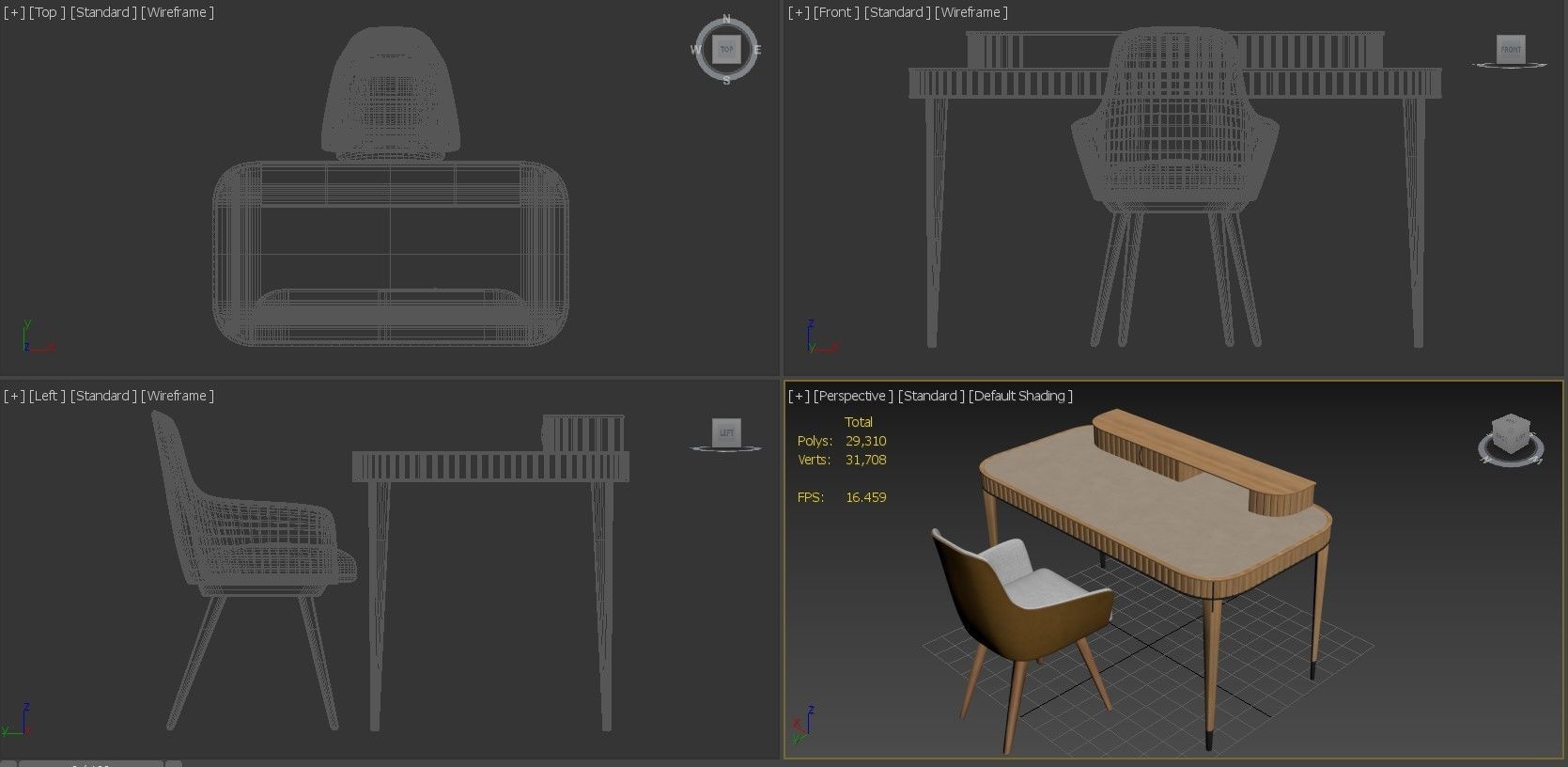Viewport: 1568px width, 767px height.
Task: Open the [Wireframe] shading menu in the Front viewport
Action: 971,12
